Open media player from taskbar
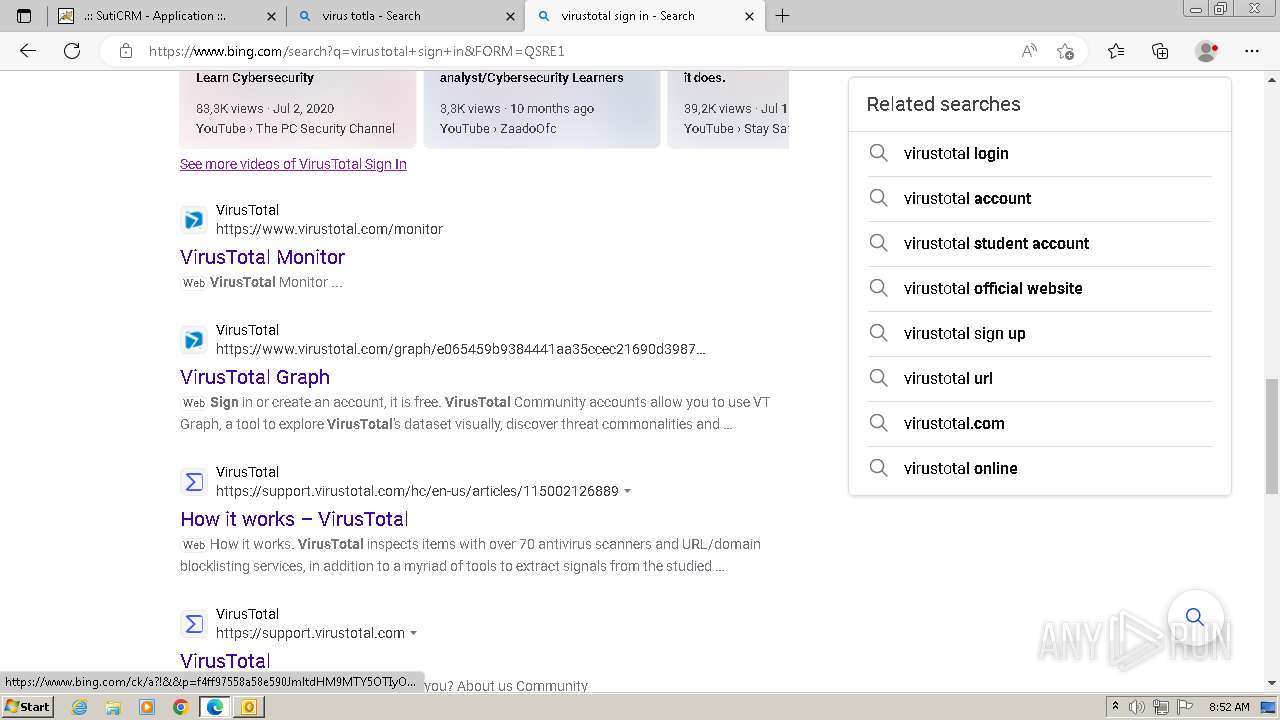The width and height of the screenshot is (1280, 720). [x=147, y=707]
